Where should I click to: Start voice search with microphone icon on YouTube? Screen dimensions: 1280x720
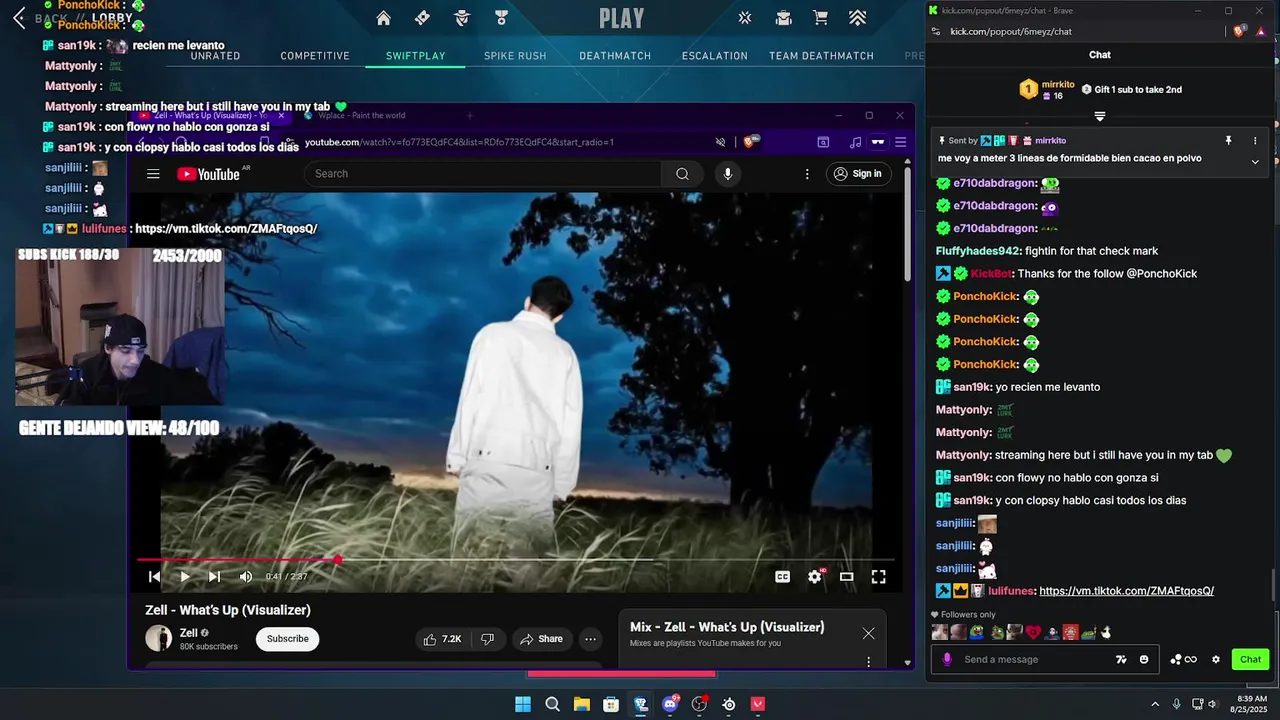click(727, 174)
